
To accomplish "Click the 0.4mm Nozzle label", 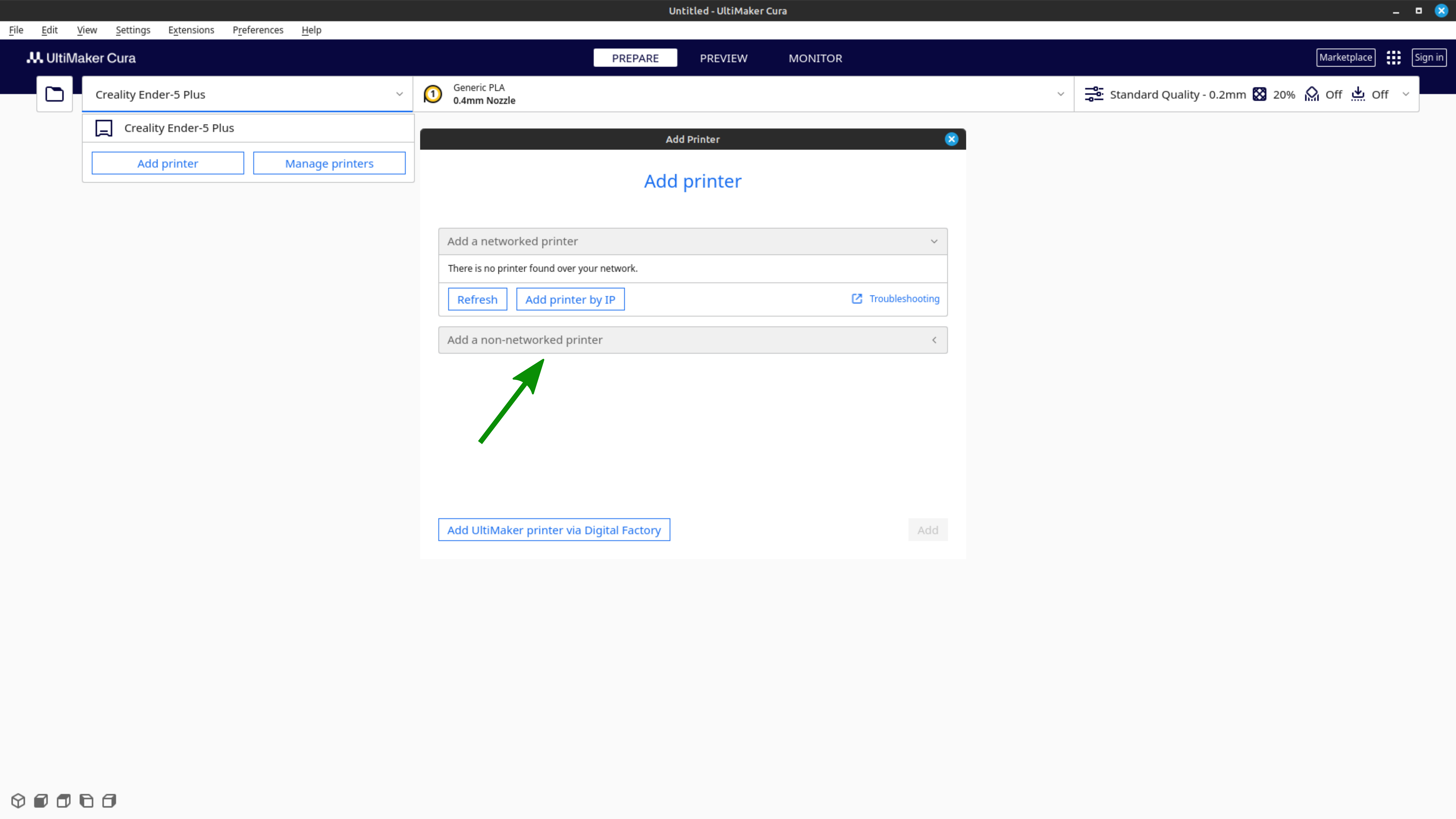I will [x=484, y=101].
